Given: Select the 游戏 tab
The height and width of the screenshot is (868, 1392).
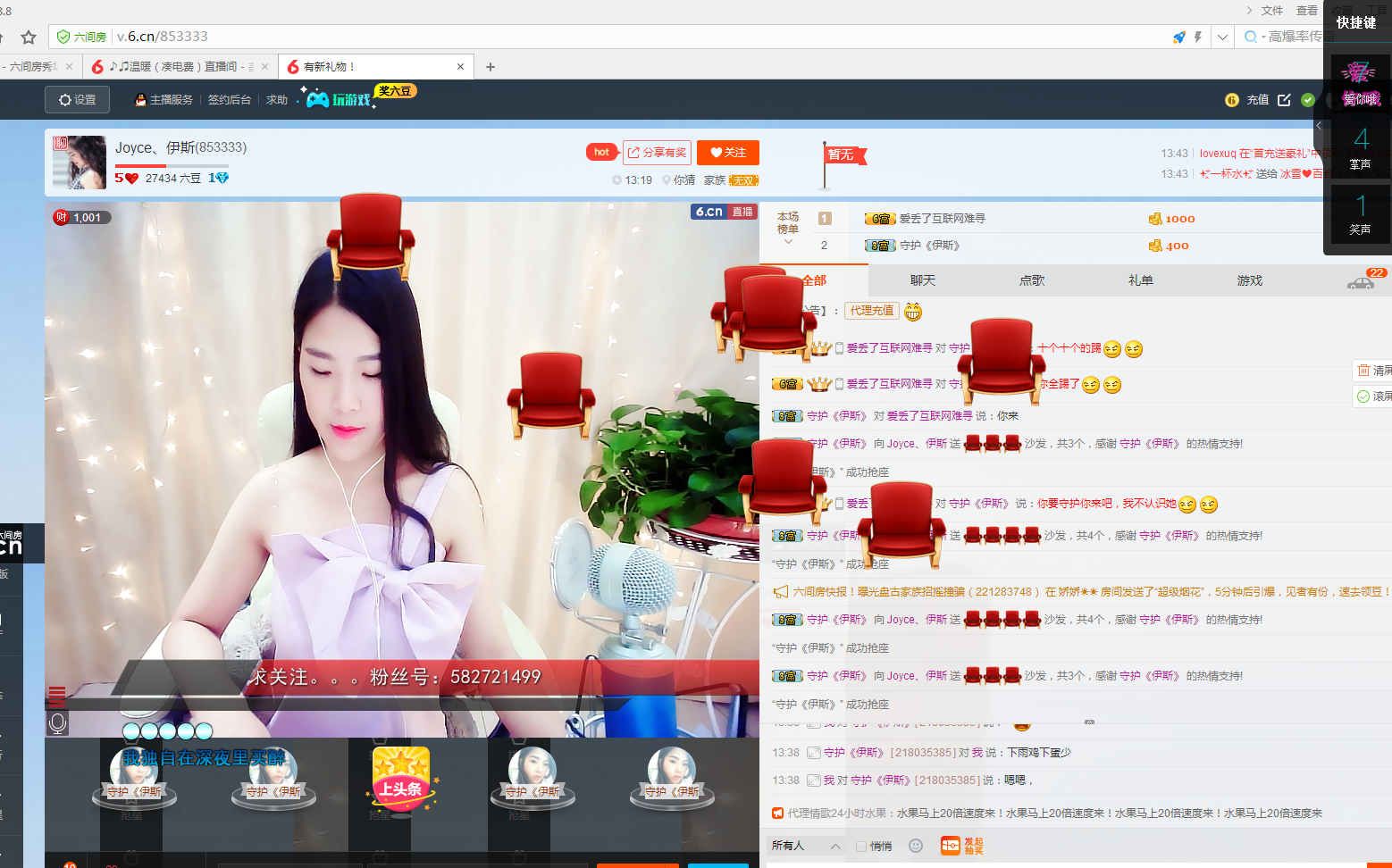Looking at the screenshot, I should pyautogui.click(x=1250, y=280).
